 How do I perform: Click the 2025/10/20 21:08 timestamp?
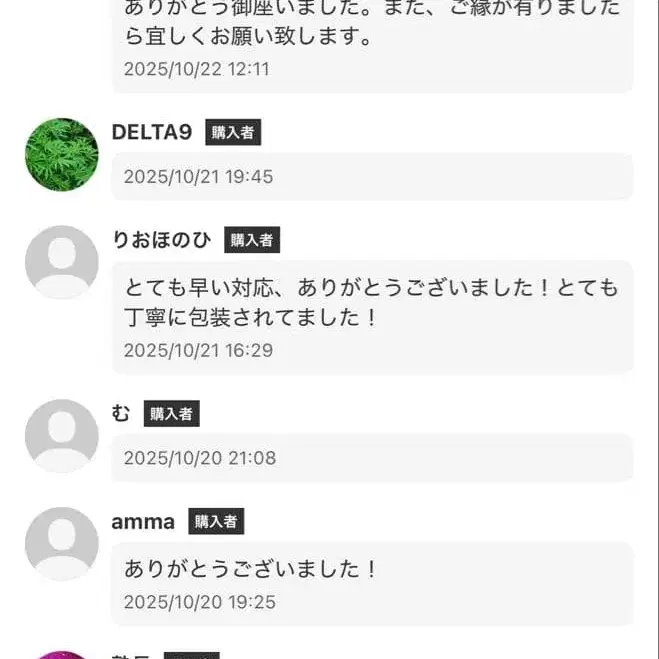tap(199, 458)
